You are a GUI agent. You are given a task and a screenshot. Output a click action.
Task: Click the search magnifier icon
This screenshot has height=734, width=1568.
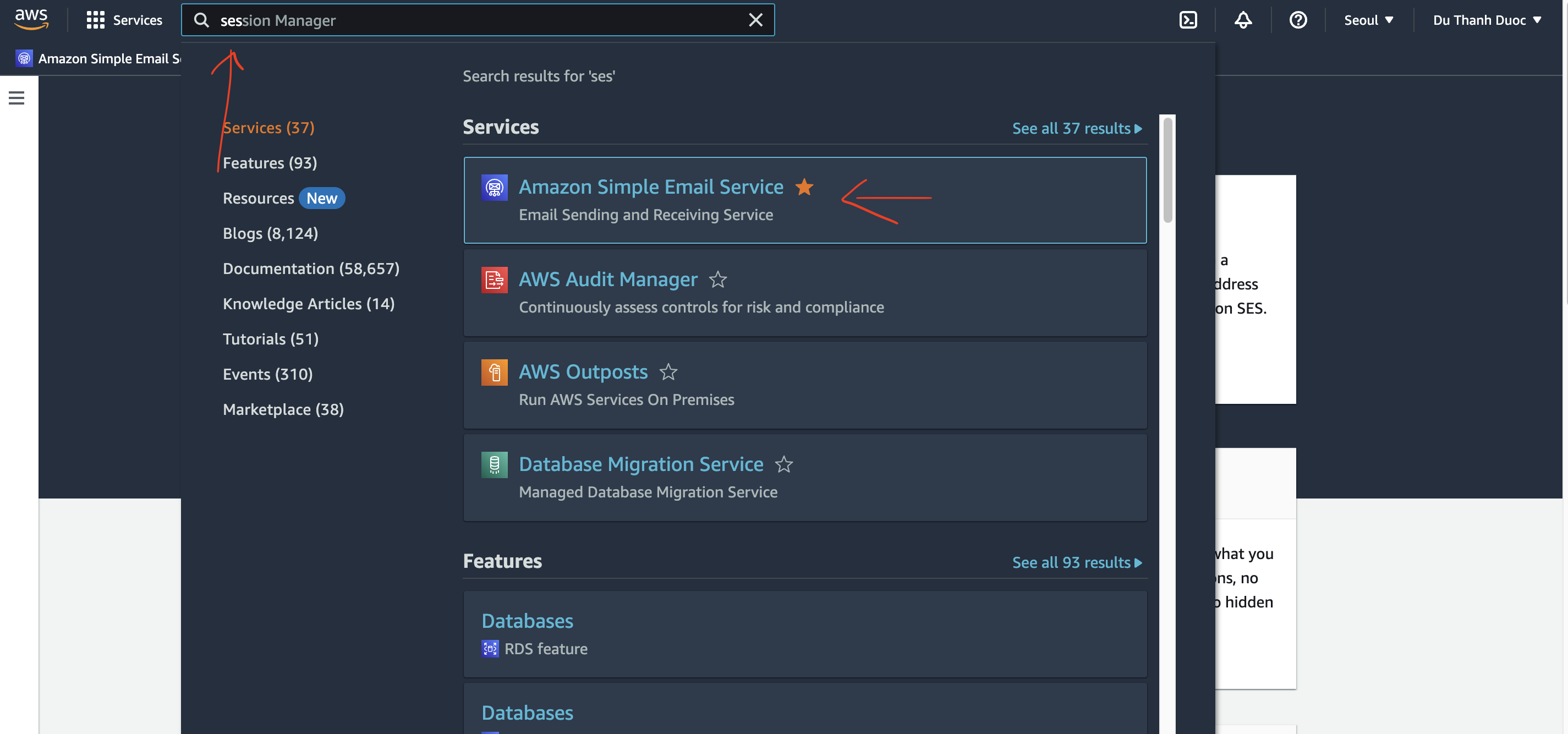coord(201,20)
